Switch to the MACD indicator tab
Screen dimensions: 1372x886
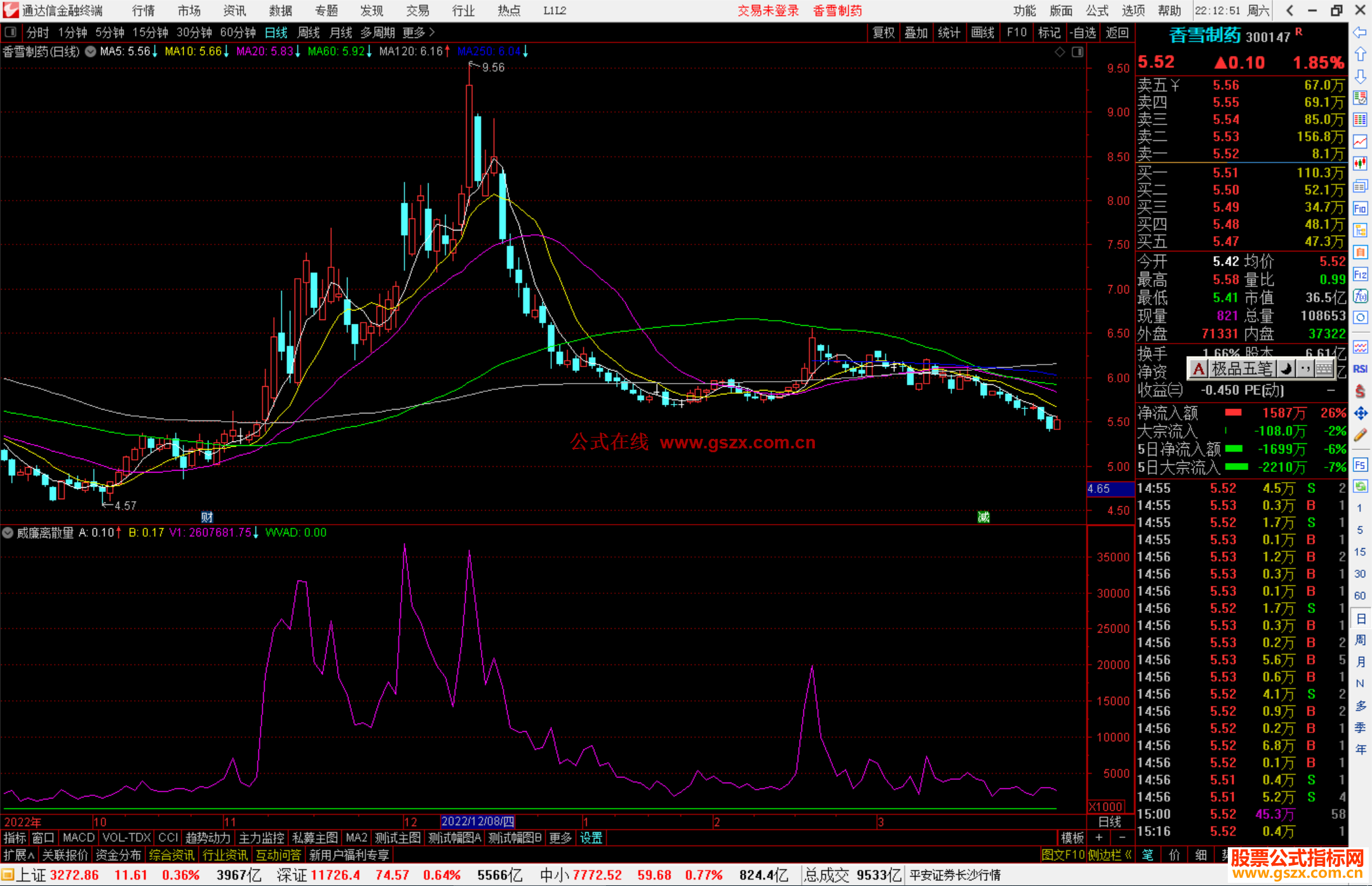(78, 838)
